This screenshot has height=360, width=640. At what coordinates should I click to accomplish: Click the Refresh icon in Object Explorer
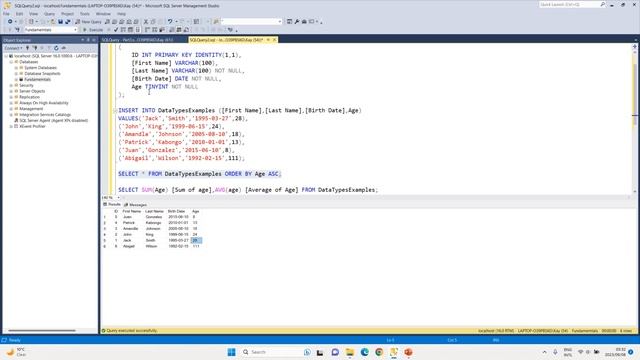(x=56, y=48)
